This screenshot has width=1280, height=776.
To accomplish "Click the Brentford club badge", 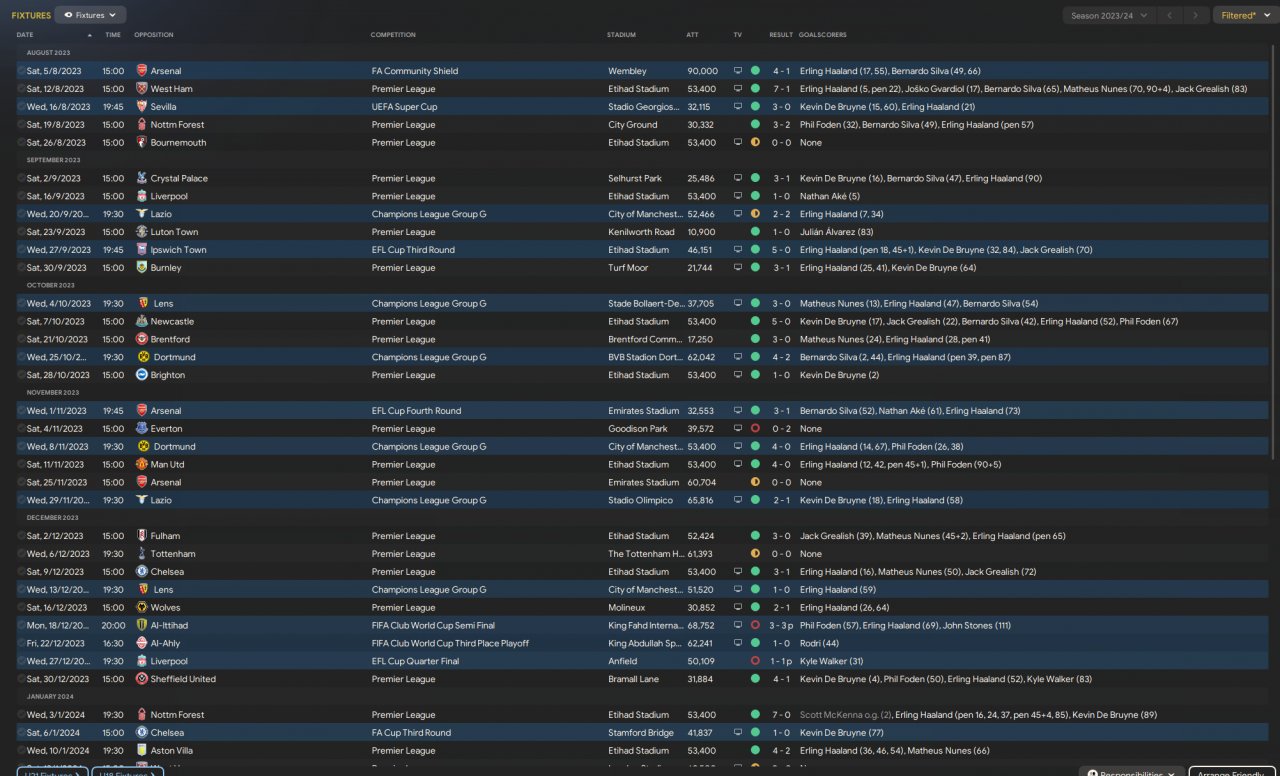I will click(141, 340).
